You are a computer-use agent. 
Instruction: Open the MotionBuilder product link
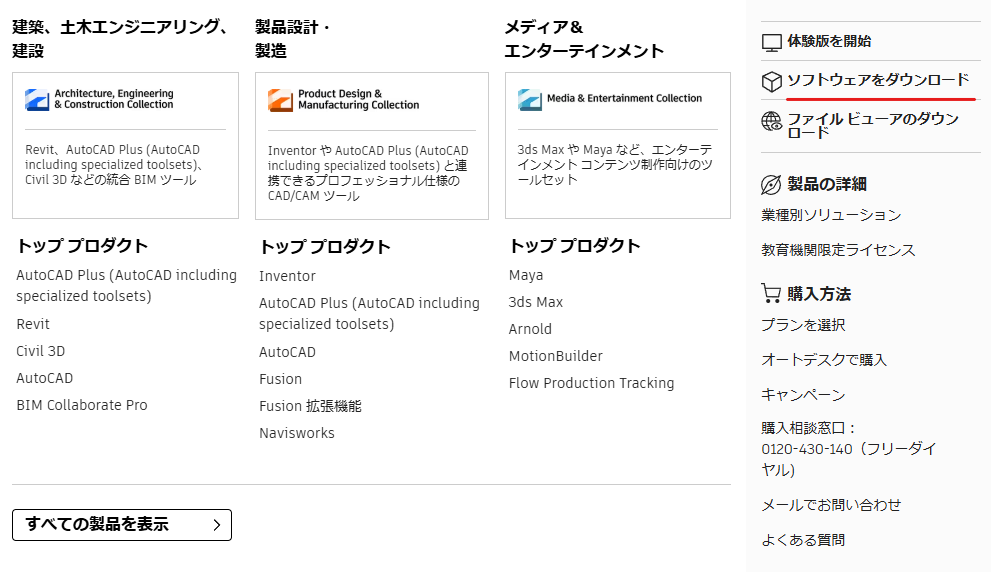click(x=556, y=356)
